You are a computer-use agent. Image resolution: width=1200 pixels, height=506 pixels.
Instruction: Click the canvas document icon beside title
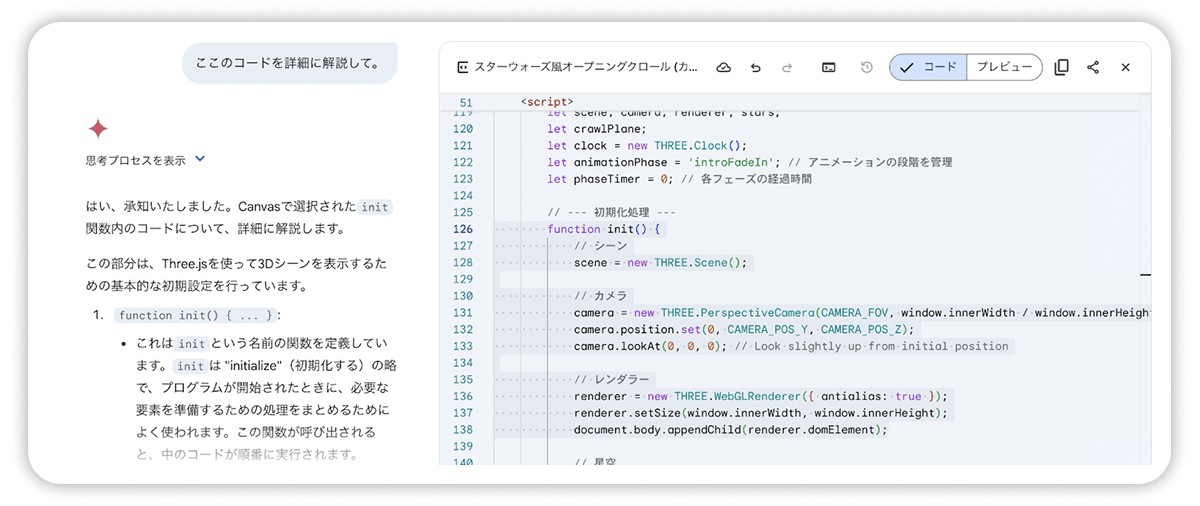coord(463,67)
